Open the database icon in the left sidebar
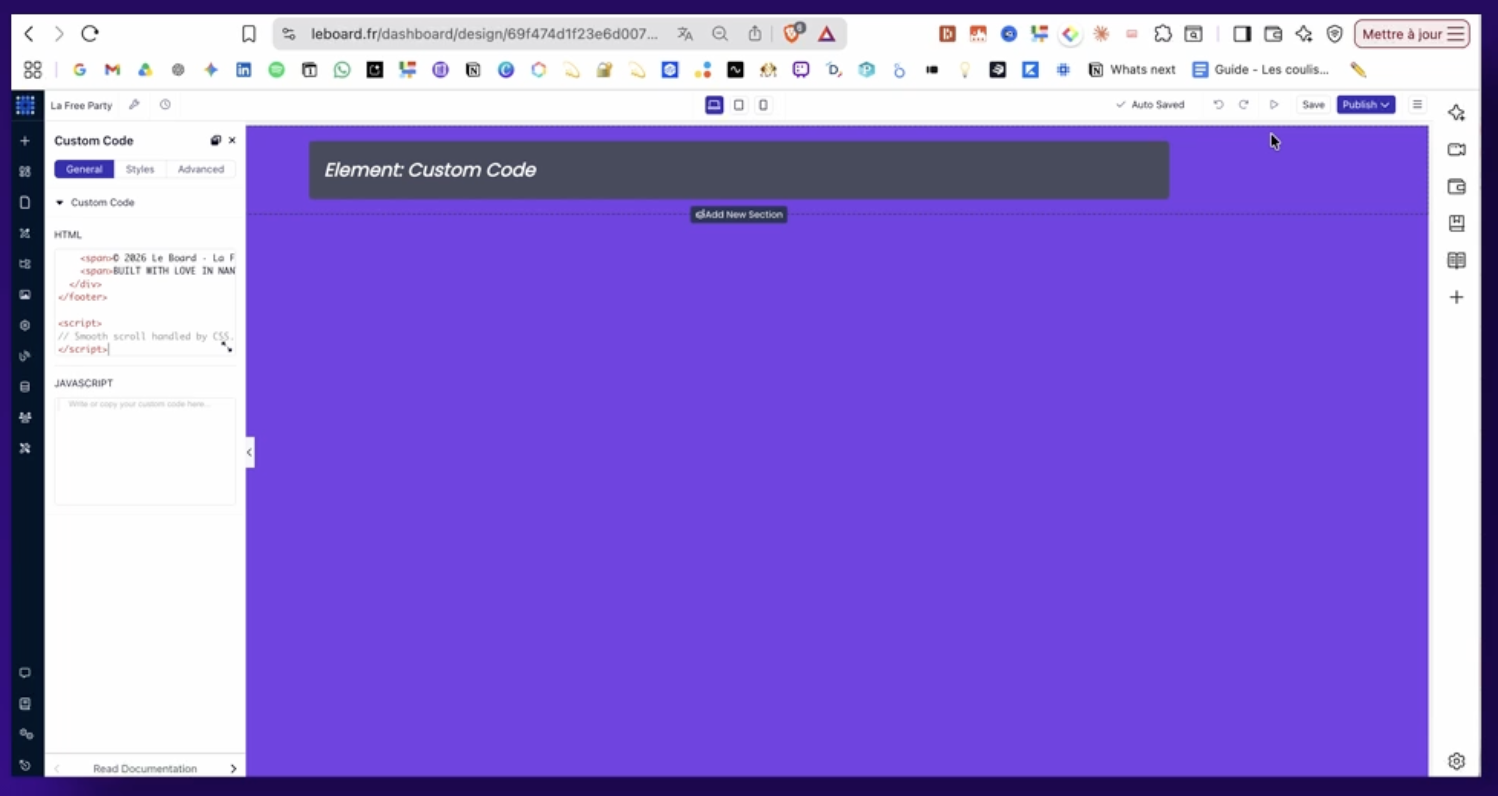The width and height of the screenshot is (1498, 796). [25, 387]
